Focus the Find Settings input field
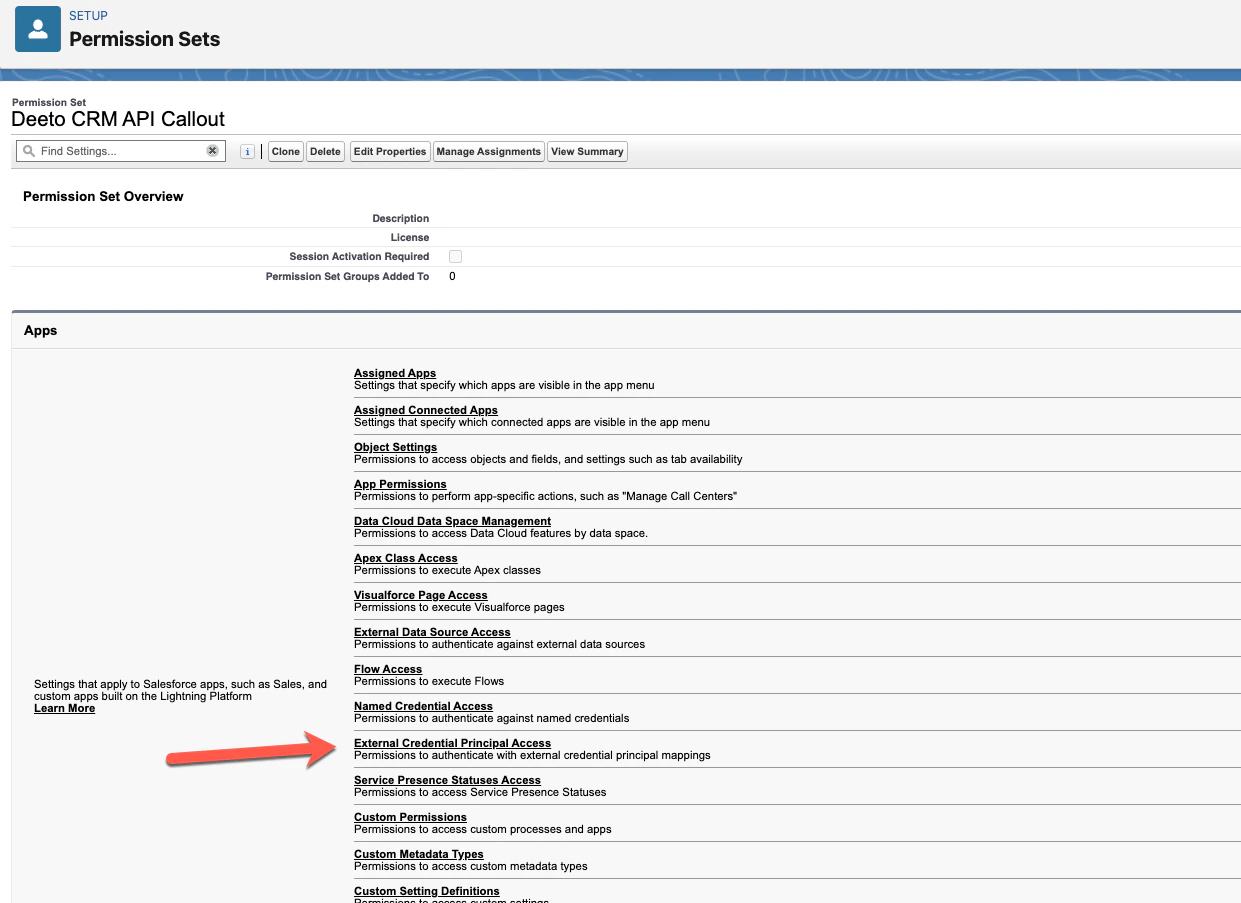 coord(122,151)
